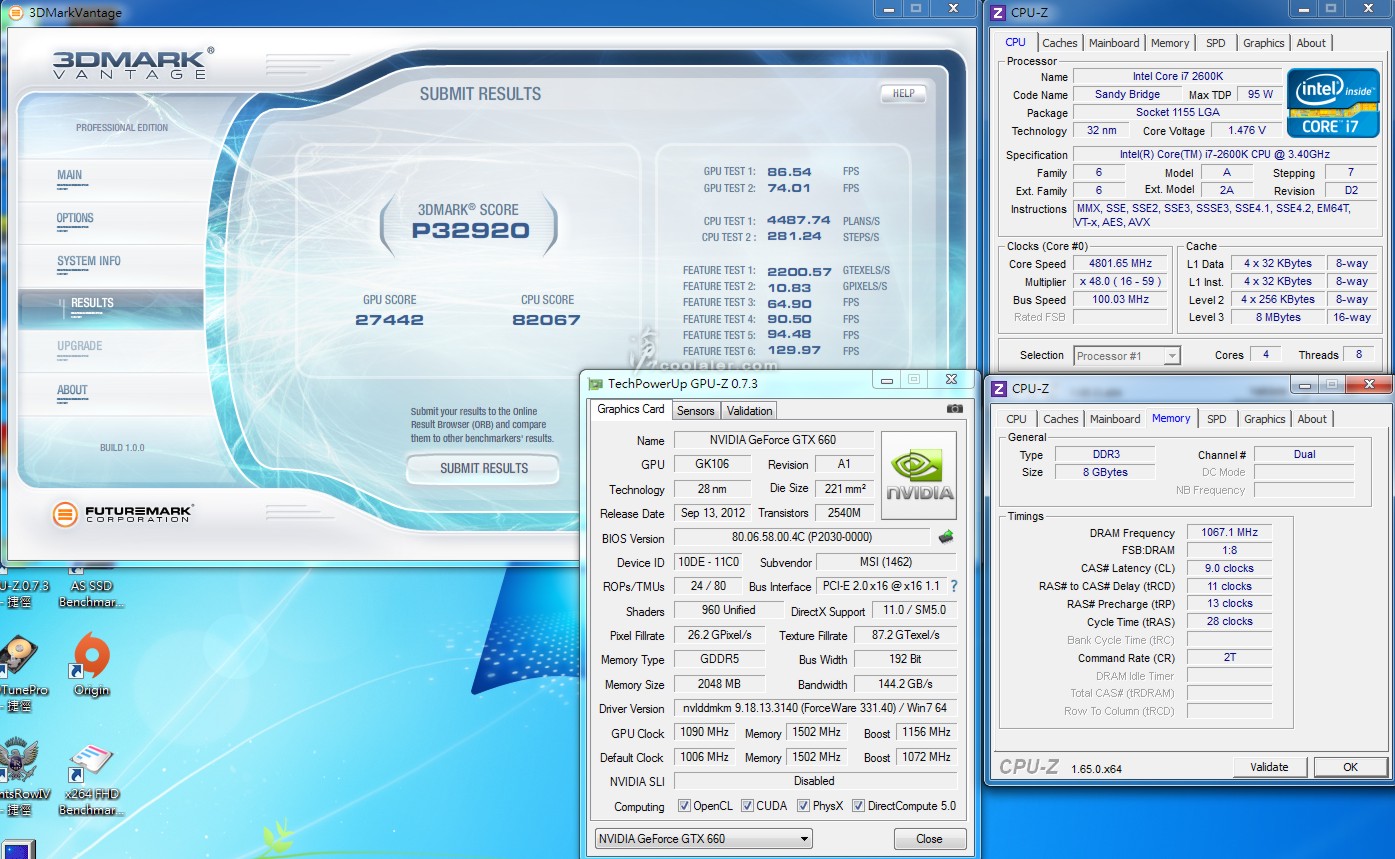Screen dimensions: 1395x859
Task: Open Mainboard tab in the CPU-Z processor window
Action: coord(1114,43)
